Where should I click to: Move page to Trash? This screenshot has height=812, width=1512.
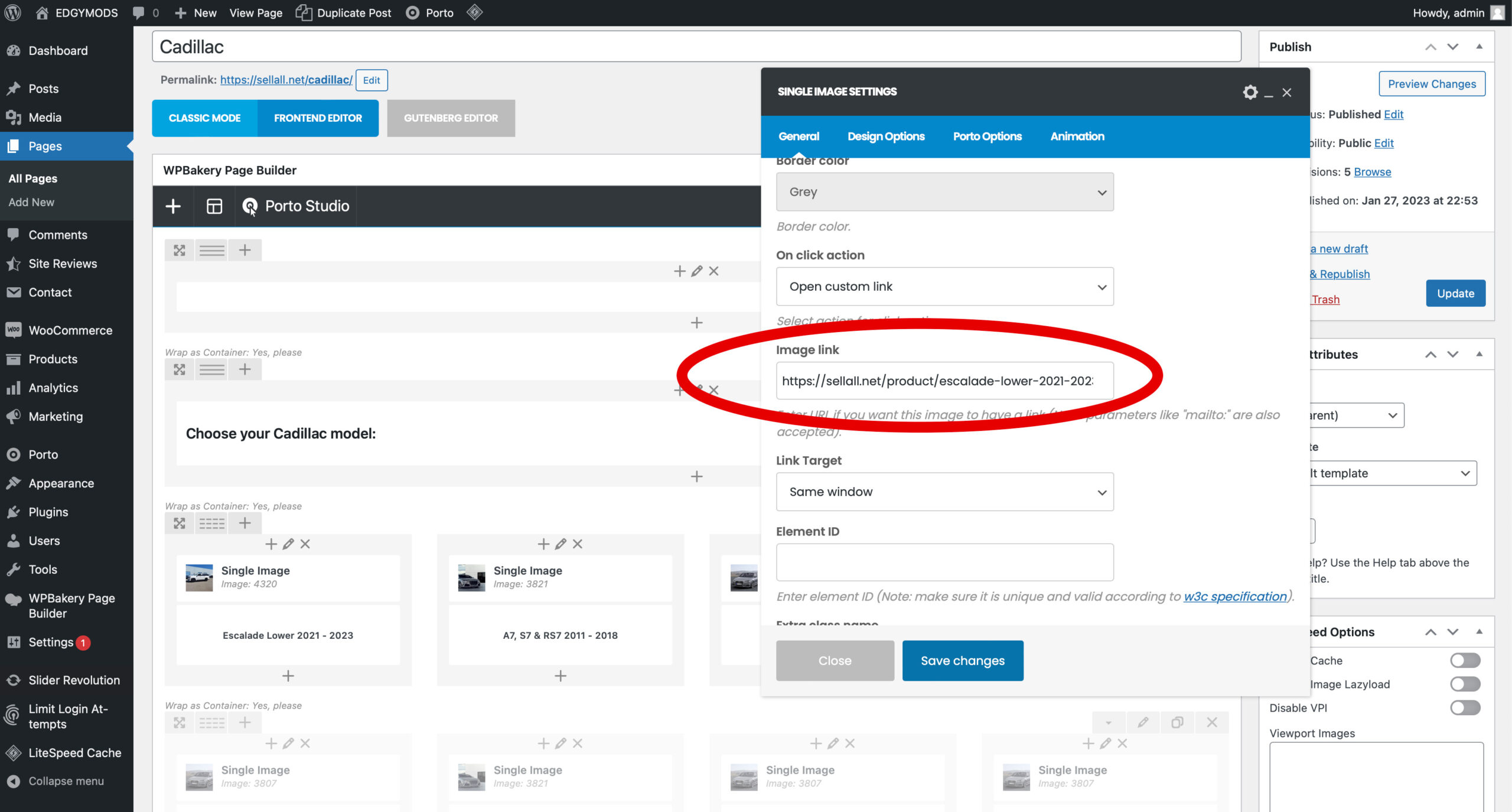tap(1325, 300)
